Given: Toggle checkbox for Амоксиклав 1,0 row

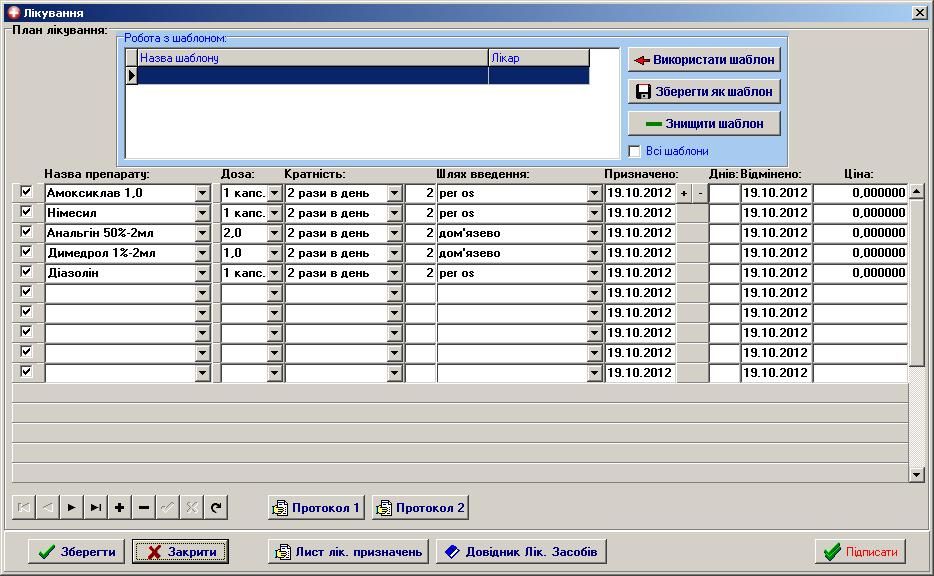Looking at the screenshot, I should (26, 192).
